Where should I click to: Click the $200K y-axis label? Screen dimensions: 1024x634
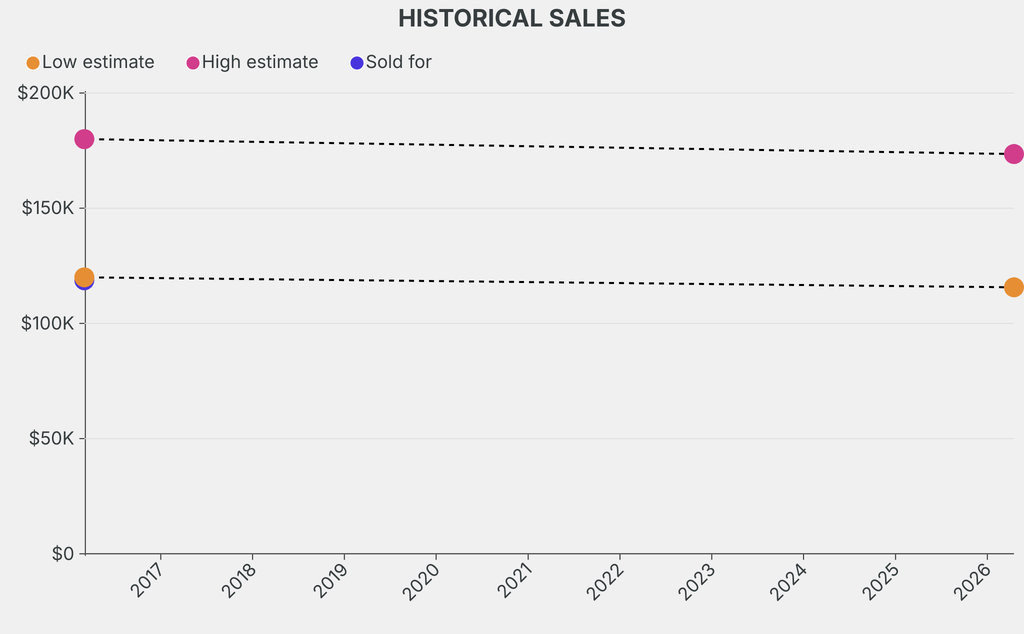point(46,93)
